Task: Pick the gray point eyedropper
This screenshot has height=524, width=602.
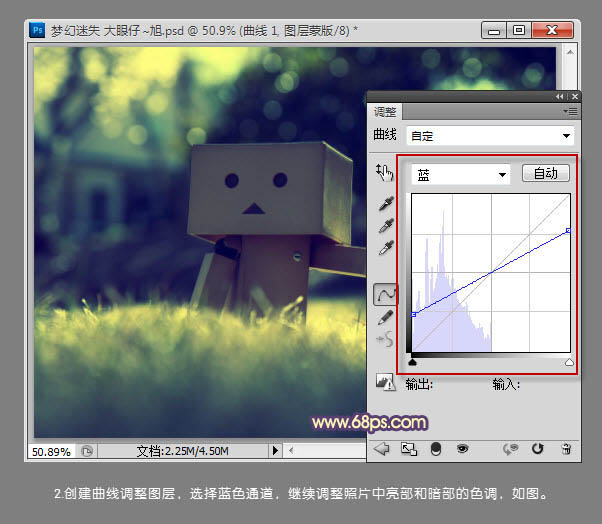Action: [384, 226]
